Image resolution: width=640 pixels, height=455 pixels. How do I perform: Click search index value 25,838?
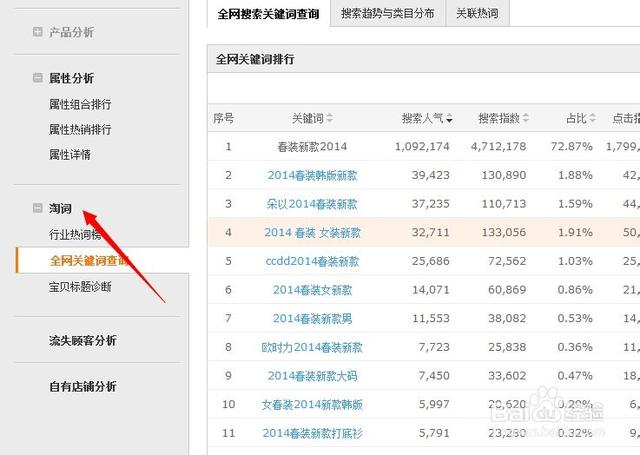point(507,347)
